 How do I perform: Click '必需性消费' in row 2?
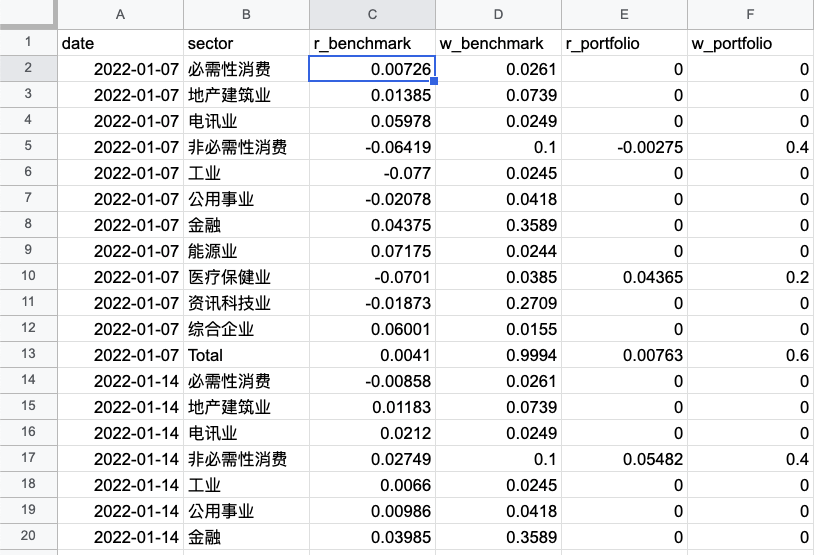247,69
